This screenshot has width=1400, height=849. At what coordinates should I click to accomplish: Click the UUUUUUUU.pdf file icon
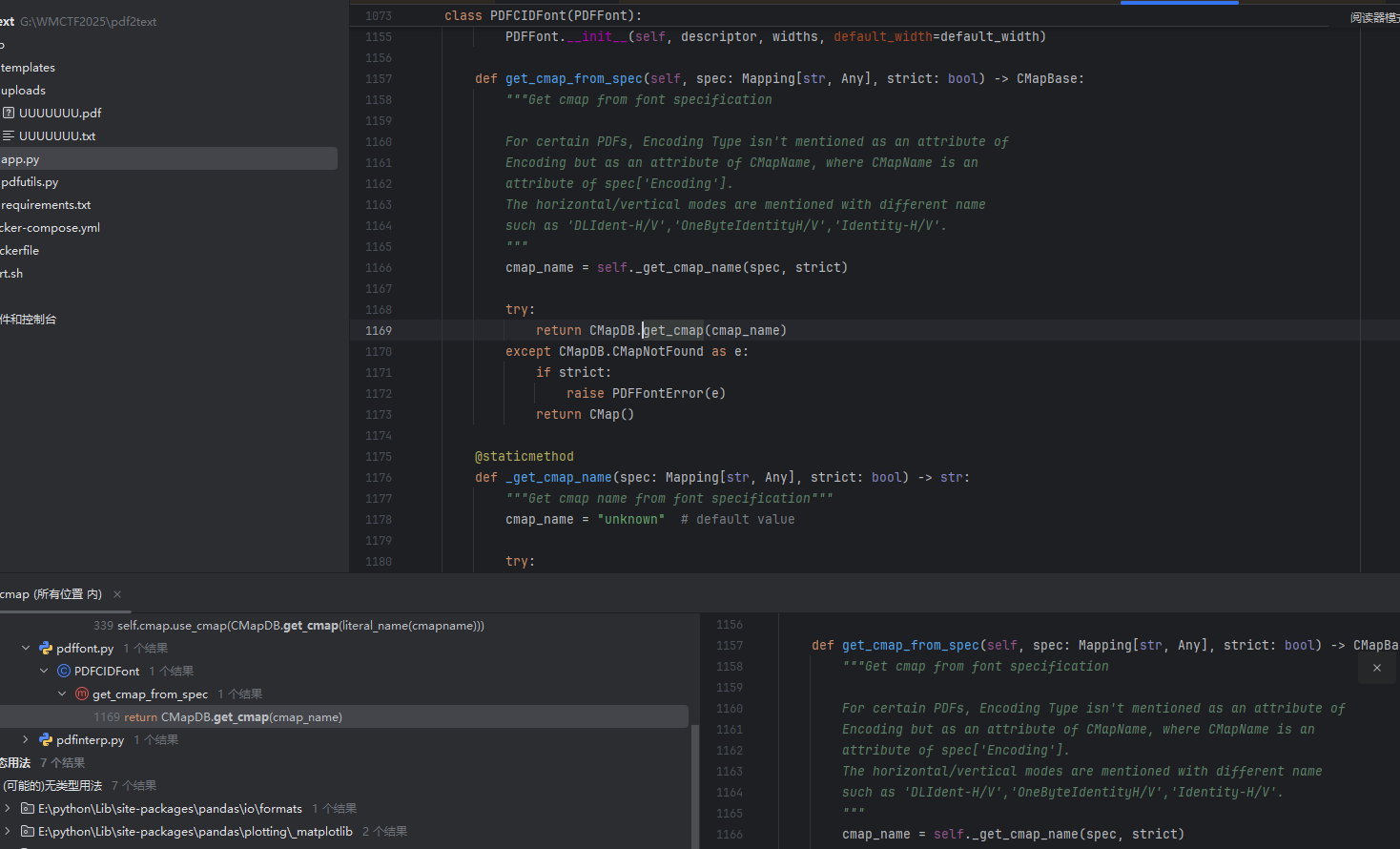[9, 113]
